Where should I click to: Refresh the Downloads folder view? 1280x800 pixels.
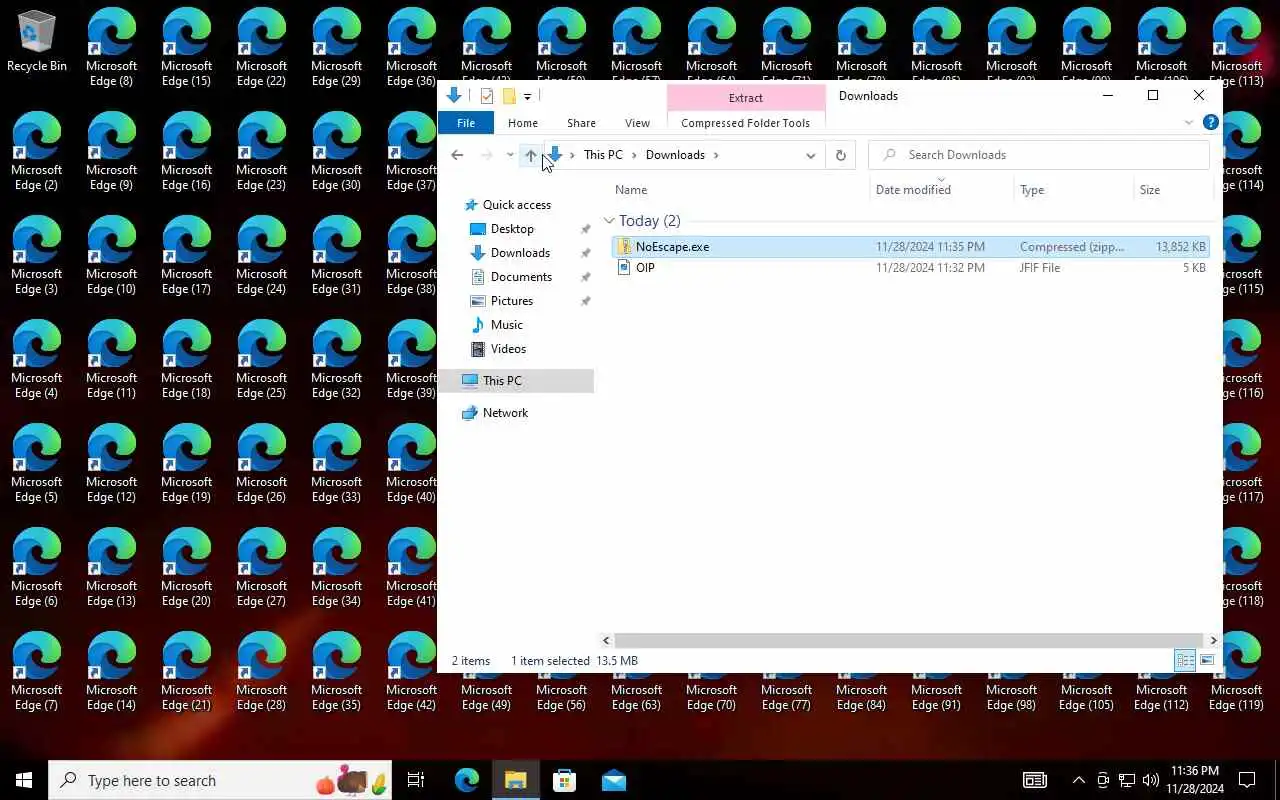840,155
